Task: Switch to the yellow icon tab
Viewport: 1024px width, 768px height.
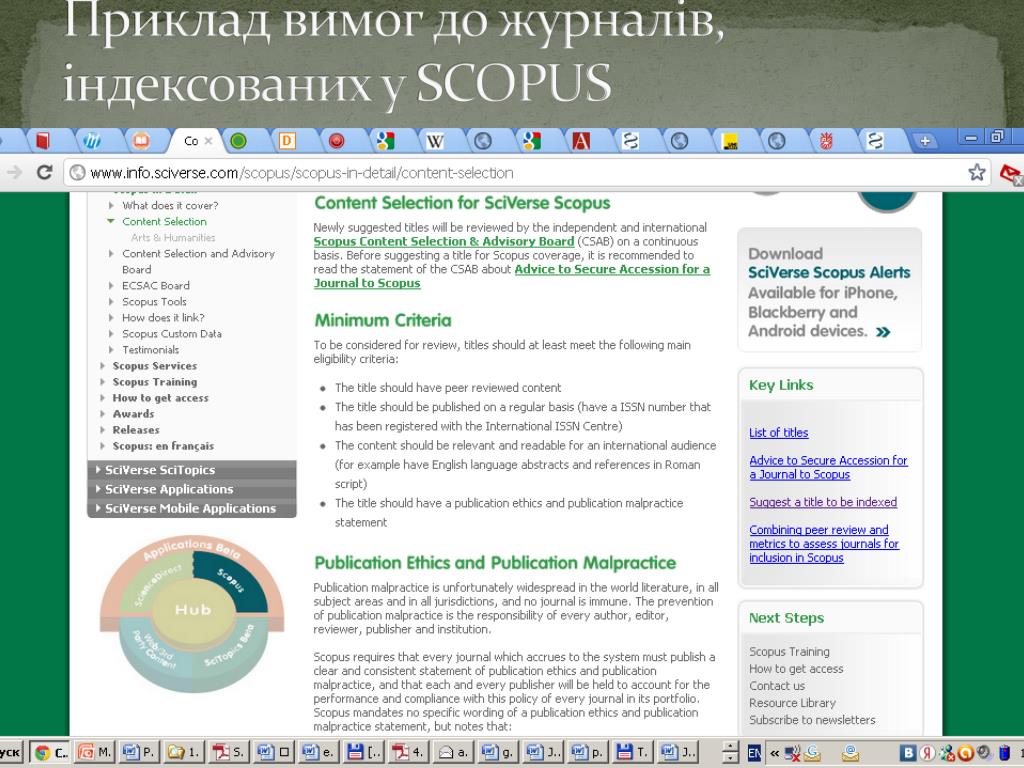Action: tap(729, 140)
